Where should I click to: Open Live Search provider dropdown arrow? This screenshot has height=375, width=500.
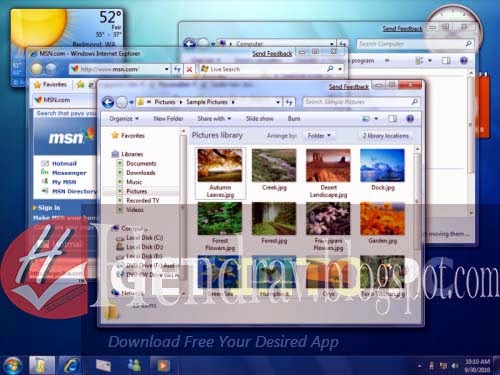pos(340,69)
